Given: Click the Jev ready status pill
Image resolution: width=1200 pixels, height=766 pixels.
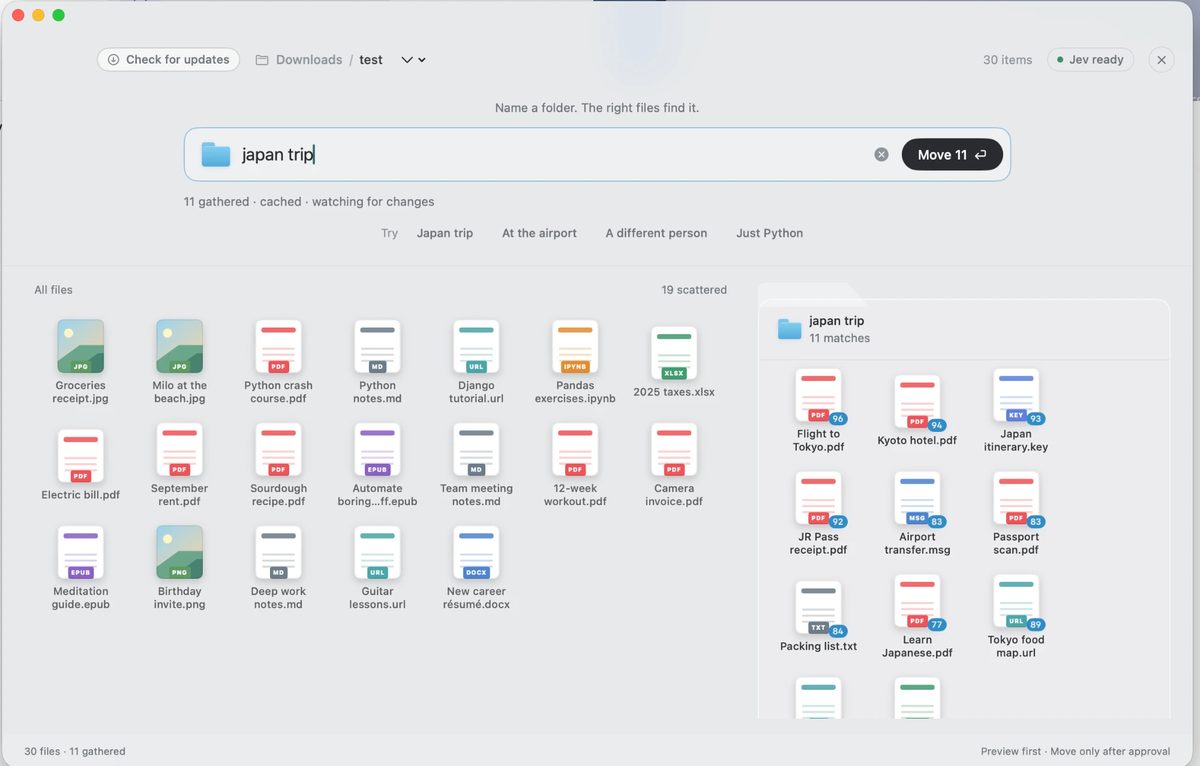Looking at the screenshot, I should coord(1092,60).
